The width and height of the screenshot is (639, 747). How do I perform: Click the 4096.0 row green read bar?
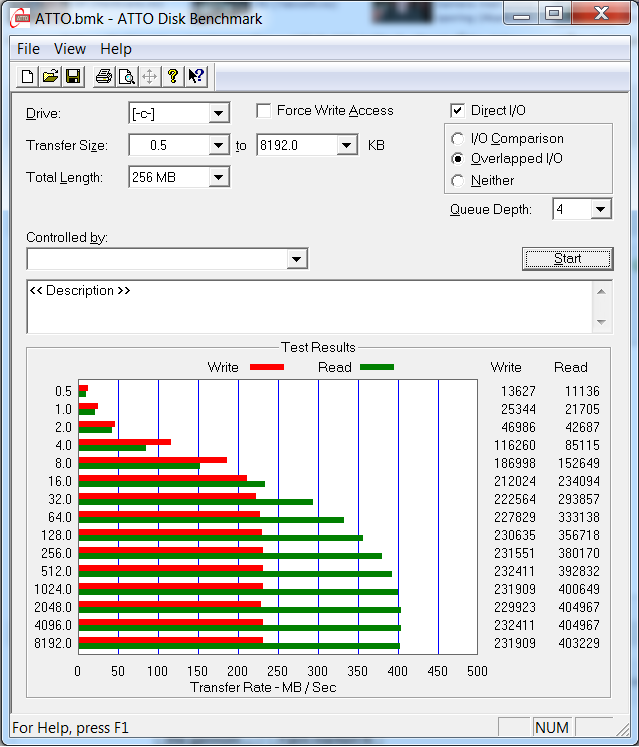[240, 628]
